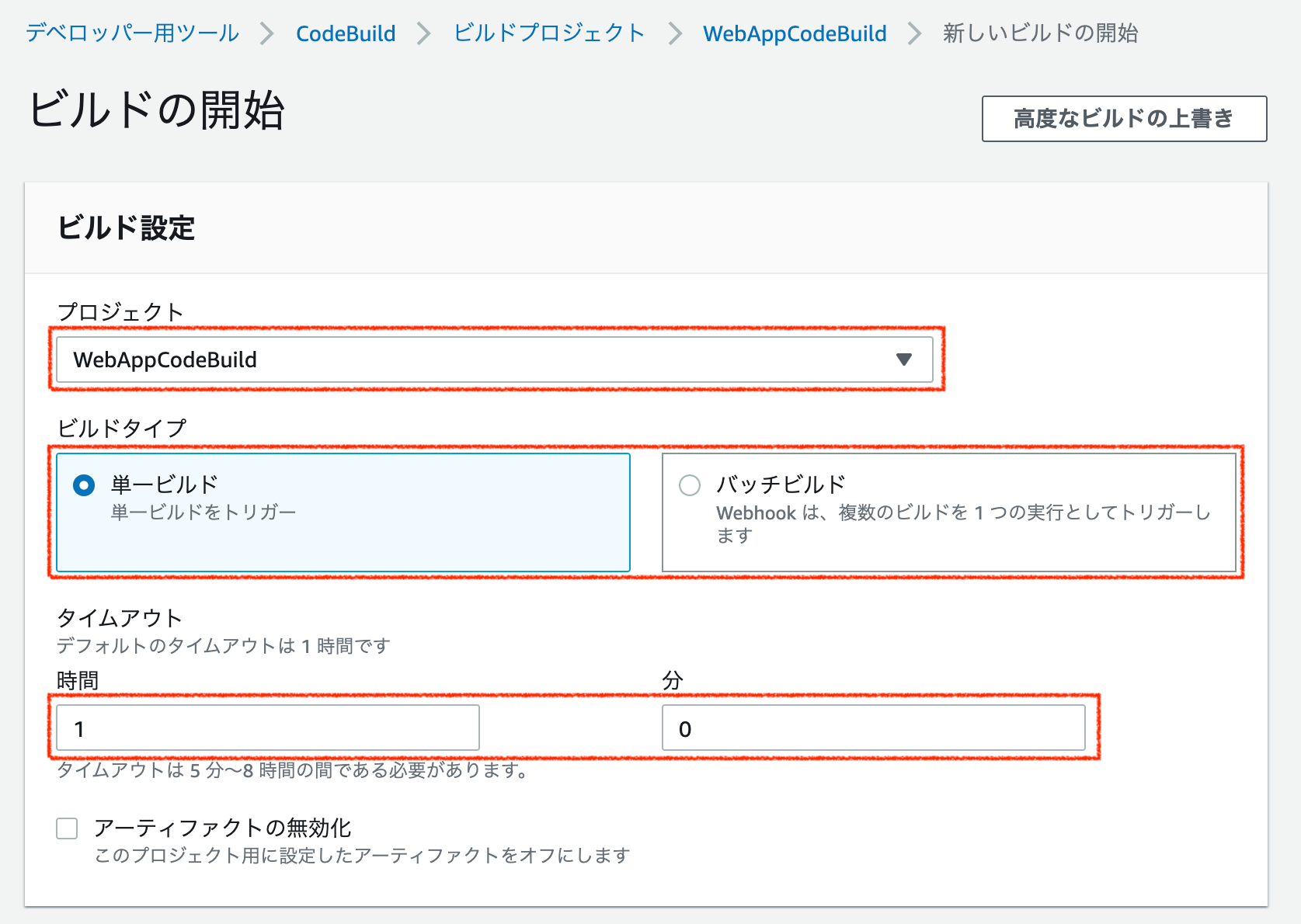Click the デフォルトのタイムアウトは 1 時間です description
Image resolution: width=1301 pixels, height=924 pixels.
224,646
